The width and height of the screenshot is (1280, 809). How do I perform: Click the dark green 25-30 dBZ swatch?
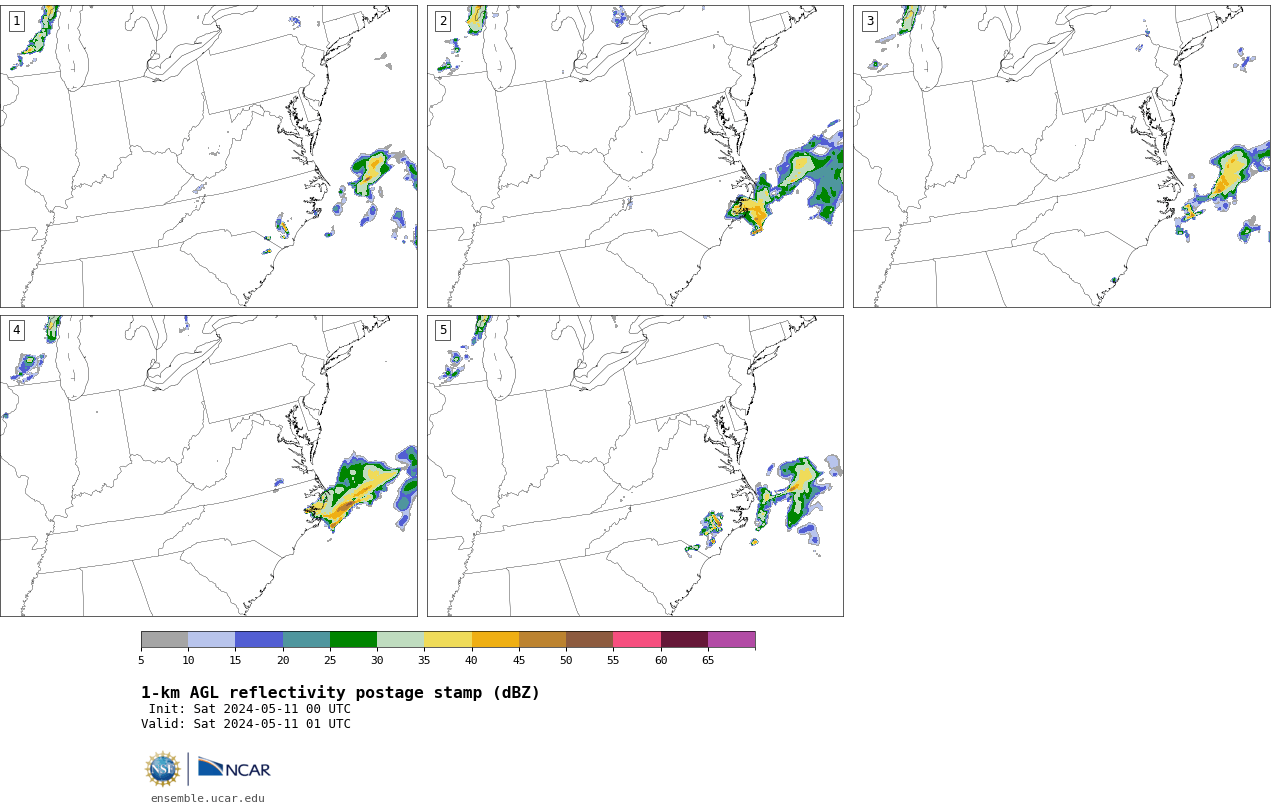[353, 640]
